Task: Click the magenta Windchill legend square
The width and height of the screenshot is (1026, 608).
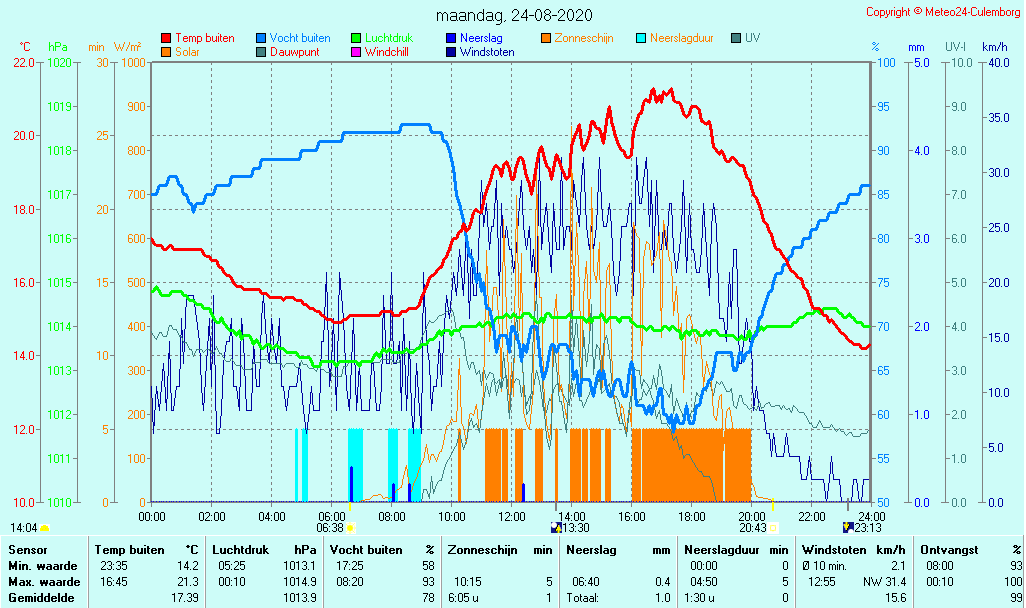Action: point(356,52)
